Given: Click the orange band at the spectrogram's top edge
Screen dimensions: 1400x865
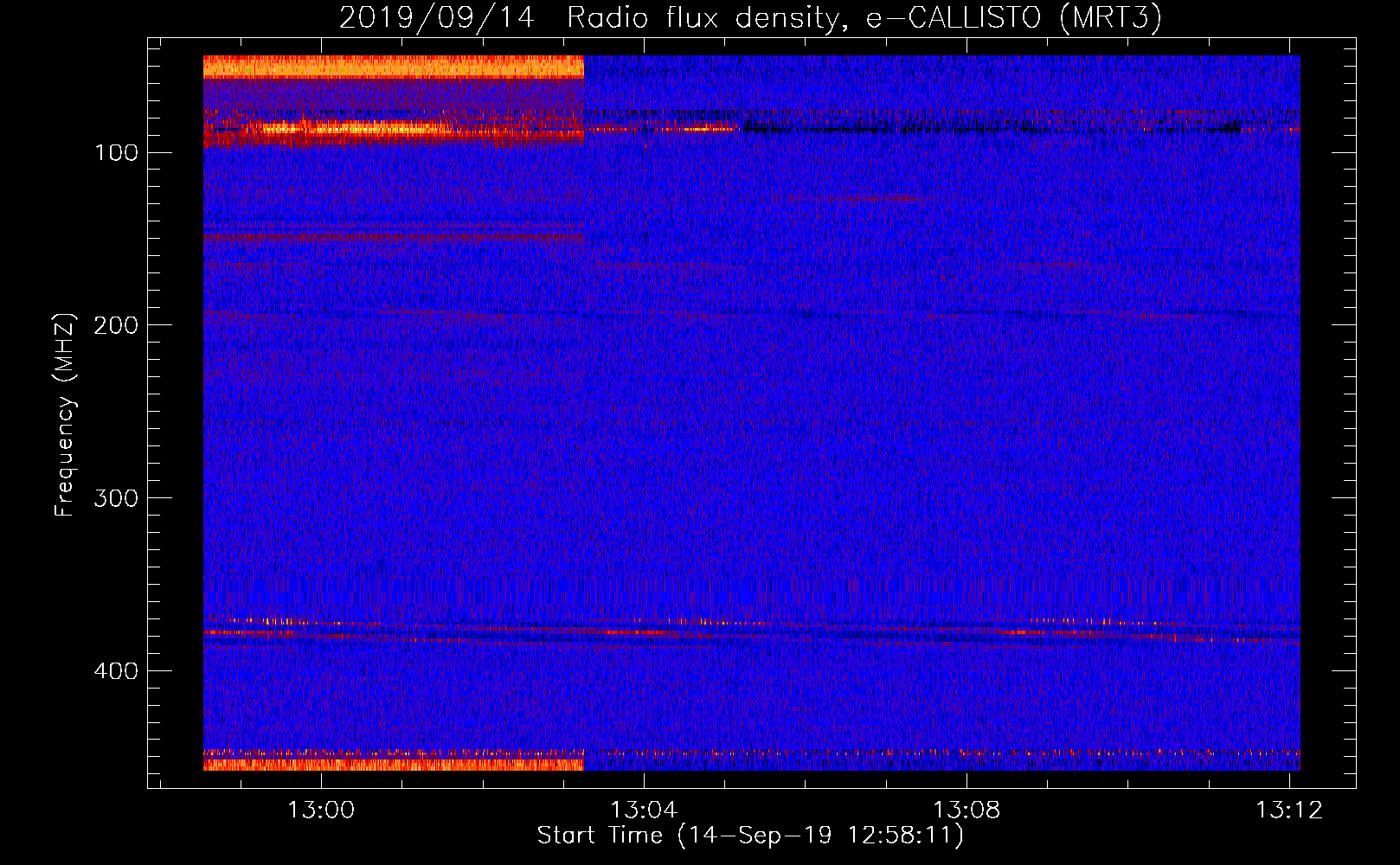Looking at the screenshot, I should tap(394, 67).
